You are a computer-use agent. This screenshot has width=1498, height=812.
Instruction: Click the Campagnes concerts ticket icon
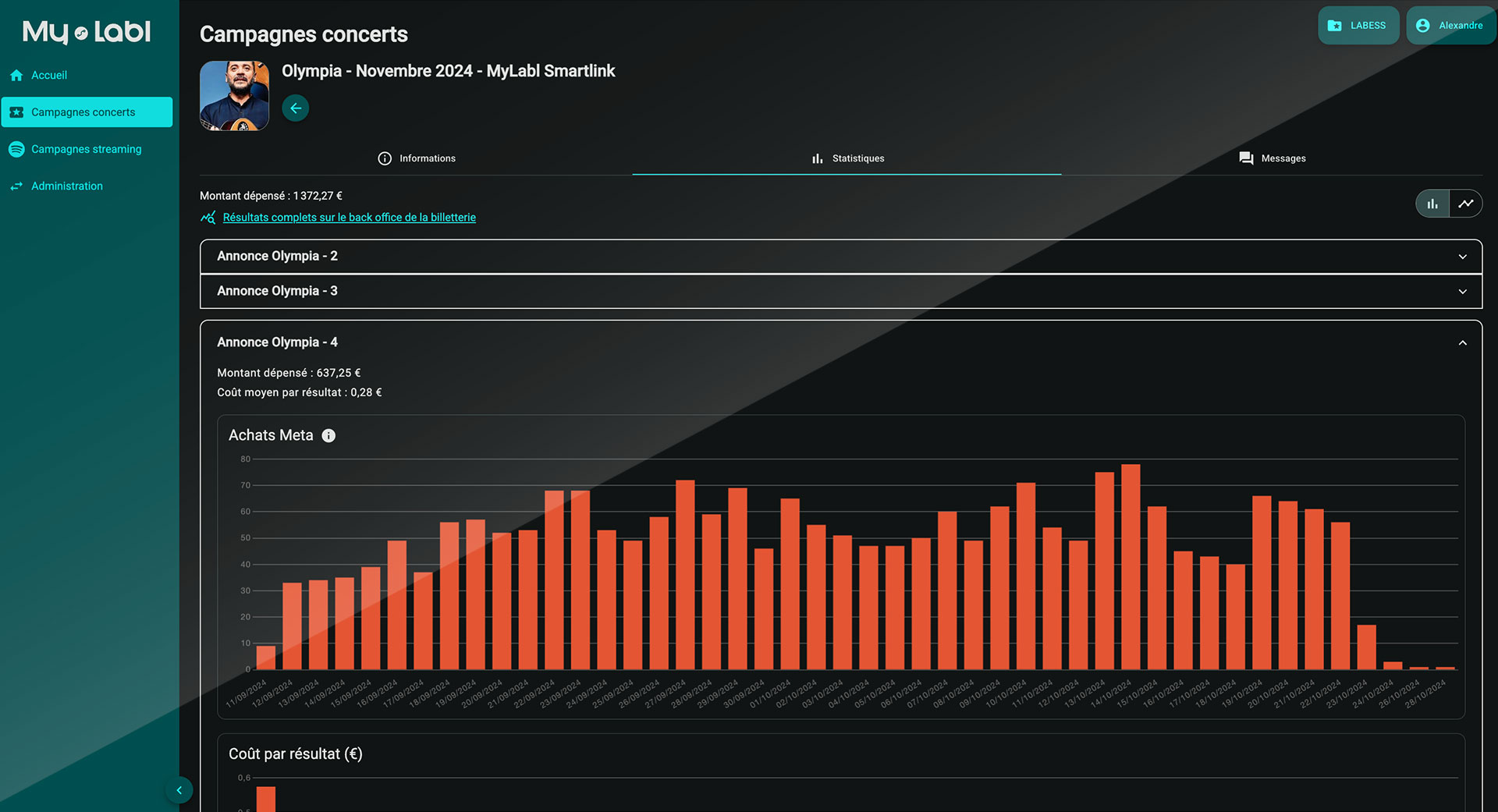click(x=16, y=112)
